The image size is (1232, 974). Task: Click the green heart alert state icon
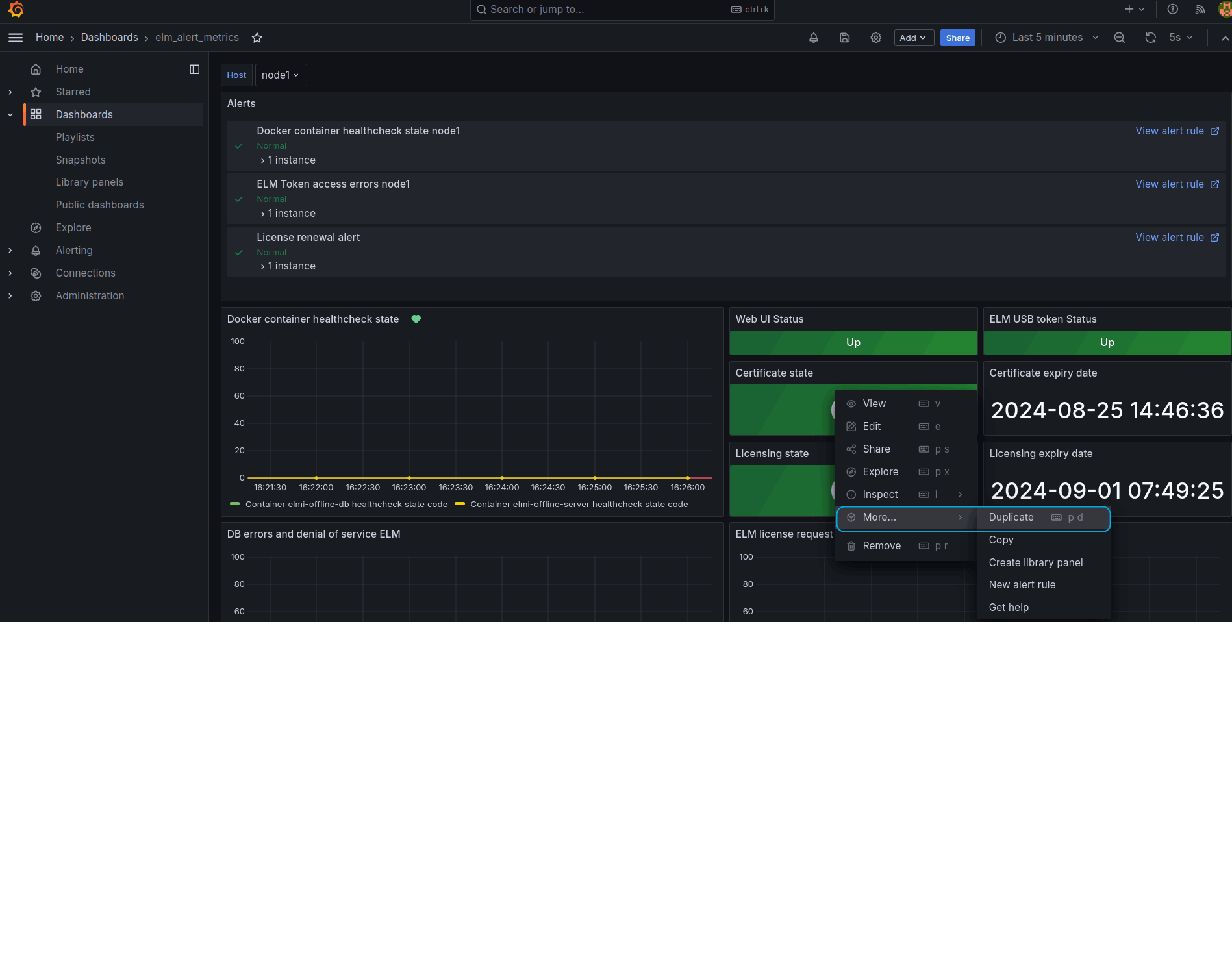(416, 319)
